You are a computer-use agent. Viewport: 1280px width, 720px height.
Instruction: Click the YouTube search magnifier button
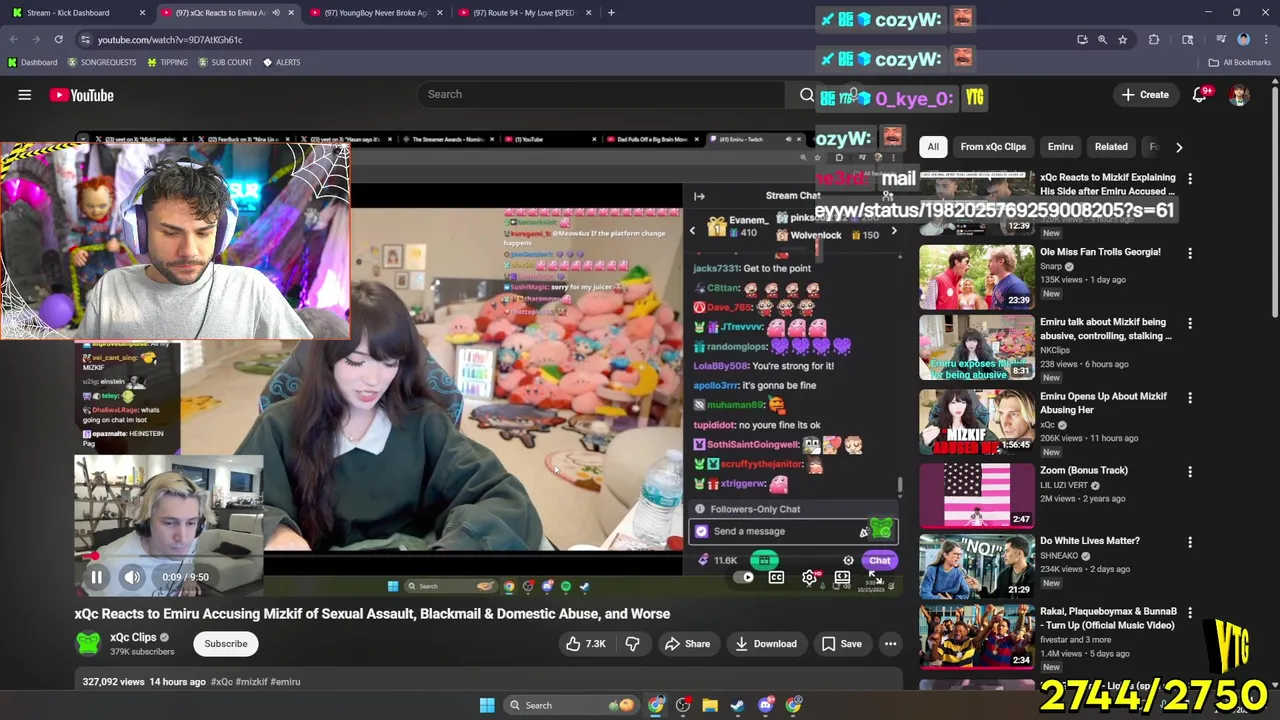tap(807, 94)
